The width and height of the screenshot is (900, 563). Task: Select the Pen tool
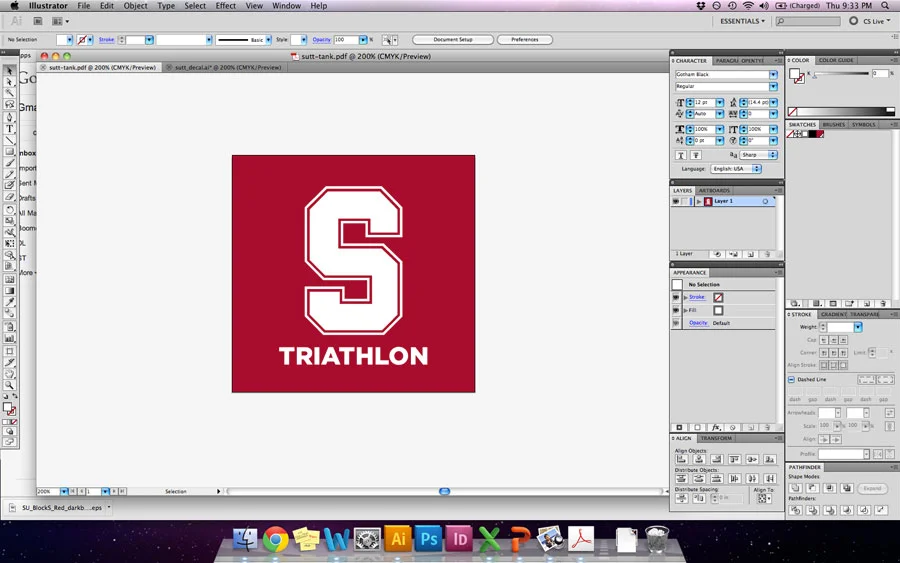pyautogui.click(x=9, y=117)
